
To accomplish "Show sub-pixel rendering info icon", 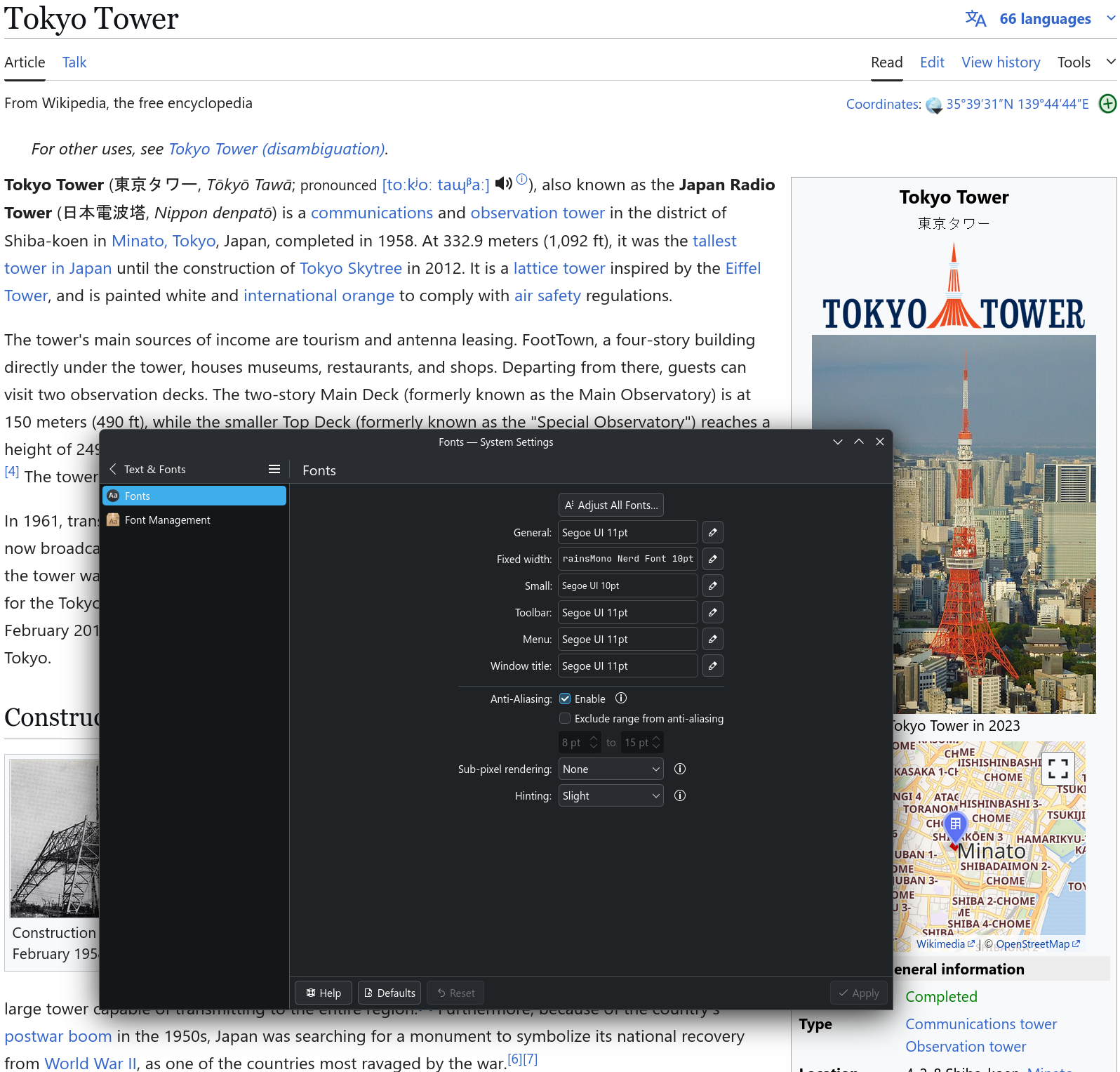I will point(680,769).
